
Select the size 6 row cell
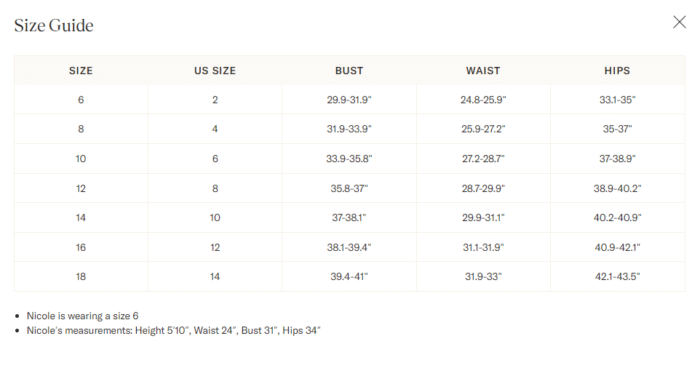point(81,100)
